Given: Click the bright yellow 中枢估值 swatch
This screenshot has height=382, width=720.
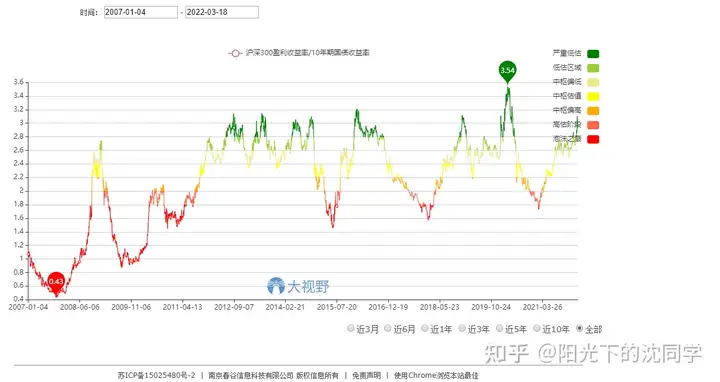Looking at the screenshot, I should (593, 96).
